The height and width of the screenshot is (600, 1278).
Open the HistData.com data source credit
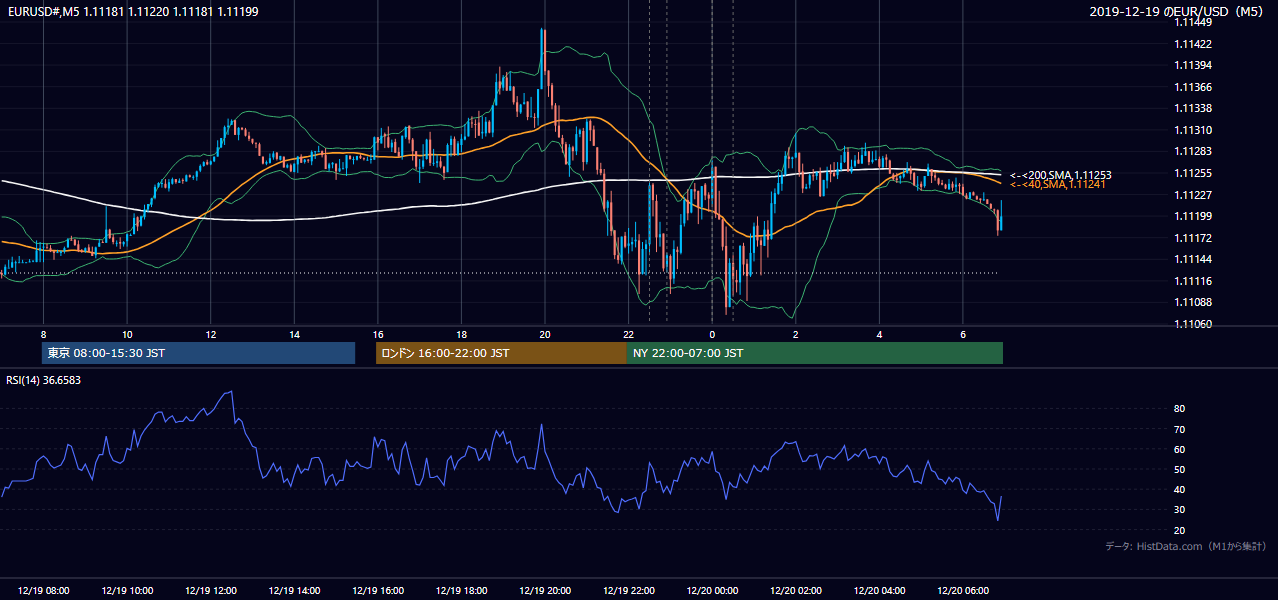[1186, 546]
